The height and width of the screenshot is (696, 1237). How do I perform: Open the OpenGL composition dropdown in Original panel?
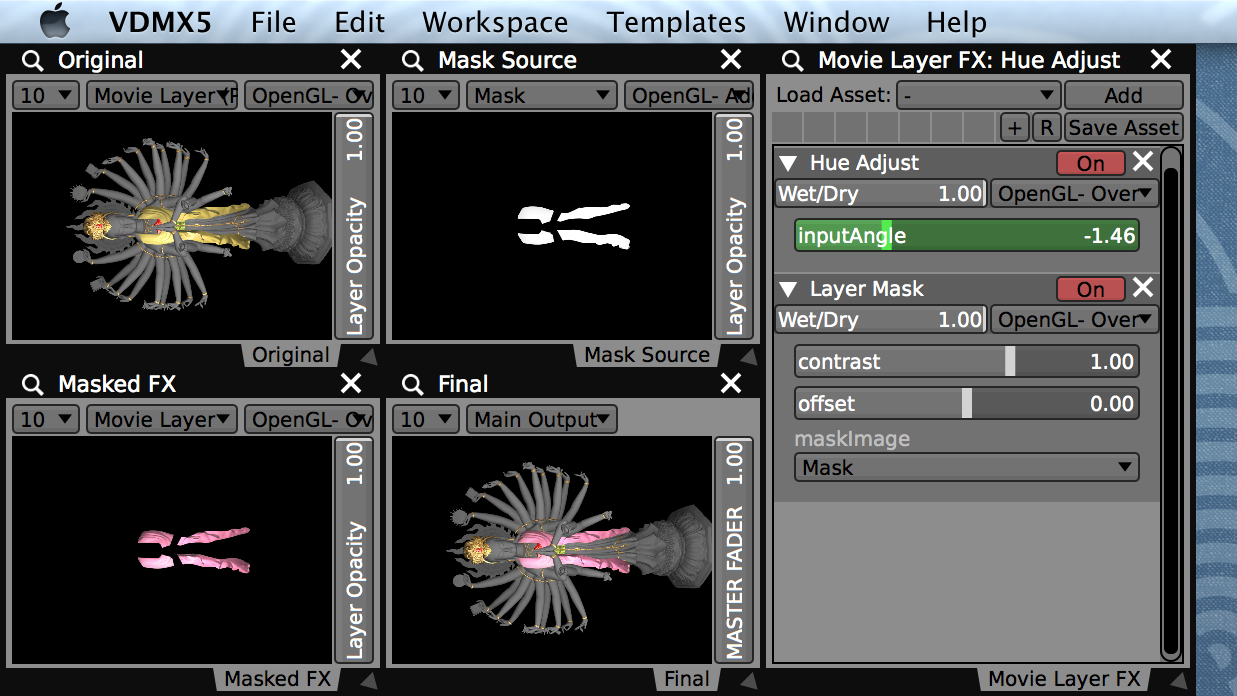point(309,96)
